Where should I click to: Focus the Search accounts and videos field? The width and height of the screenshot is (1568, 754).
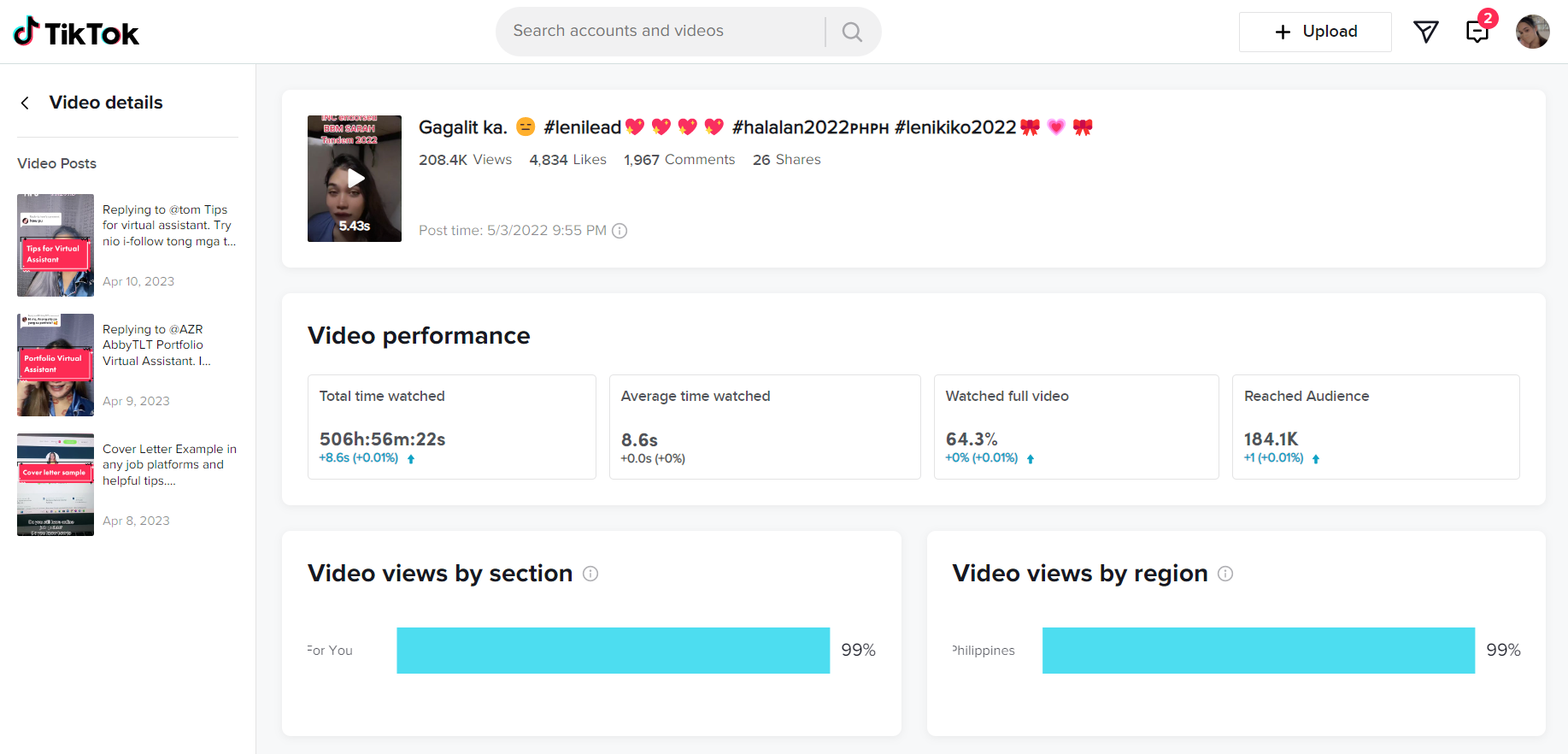pos(661,32)
